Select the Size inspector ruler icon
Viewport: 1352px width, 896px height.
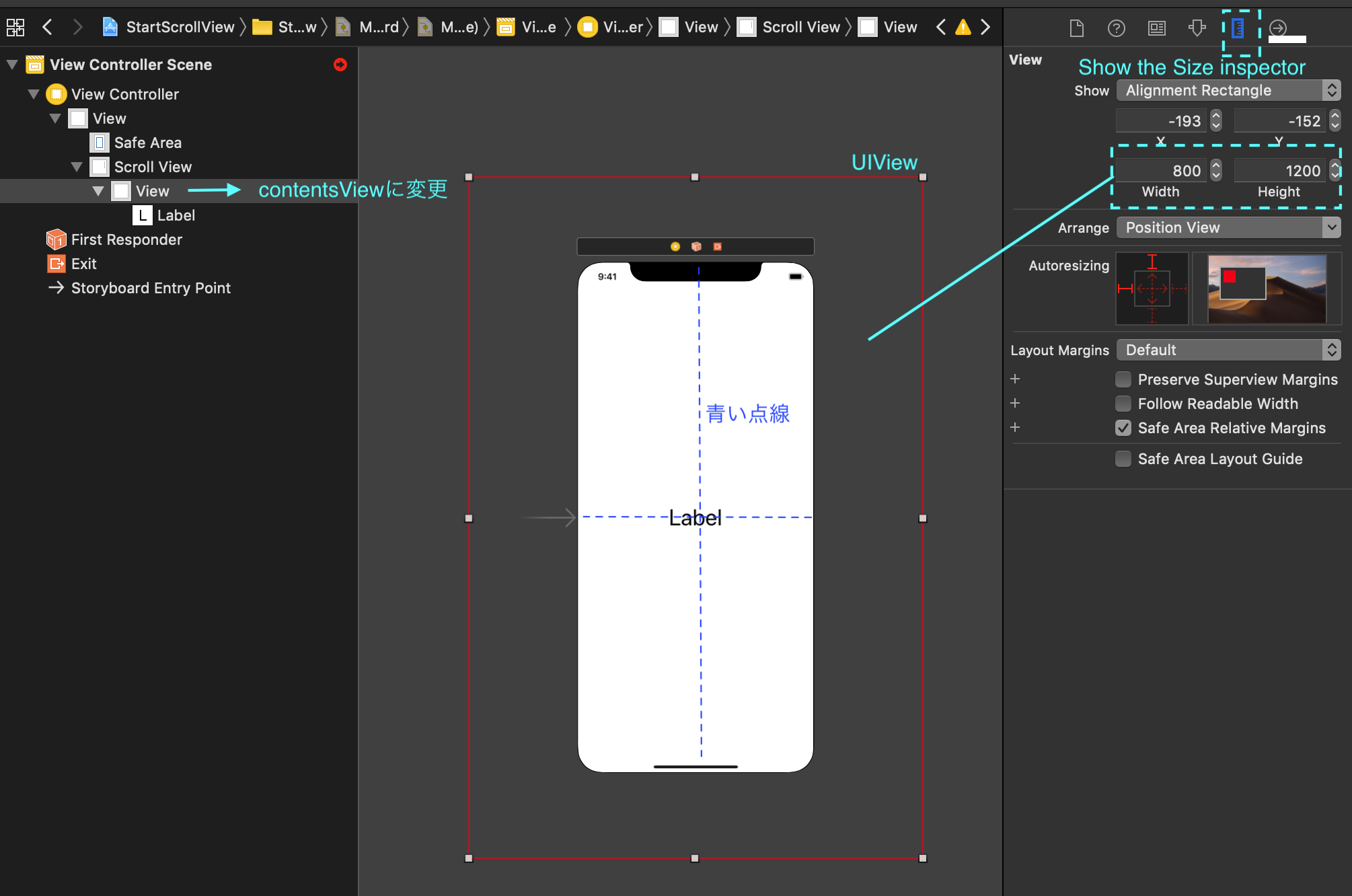(1237, 28)
